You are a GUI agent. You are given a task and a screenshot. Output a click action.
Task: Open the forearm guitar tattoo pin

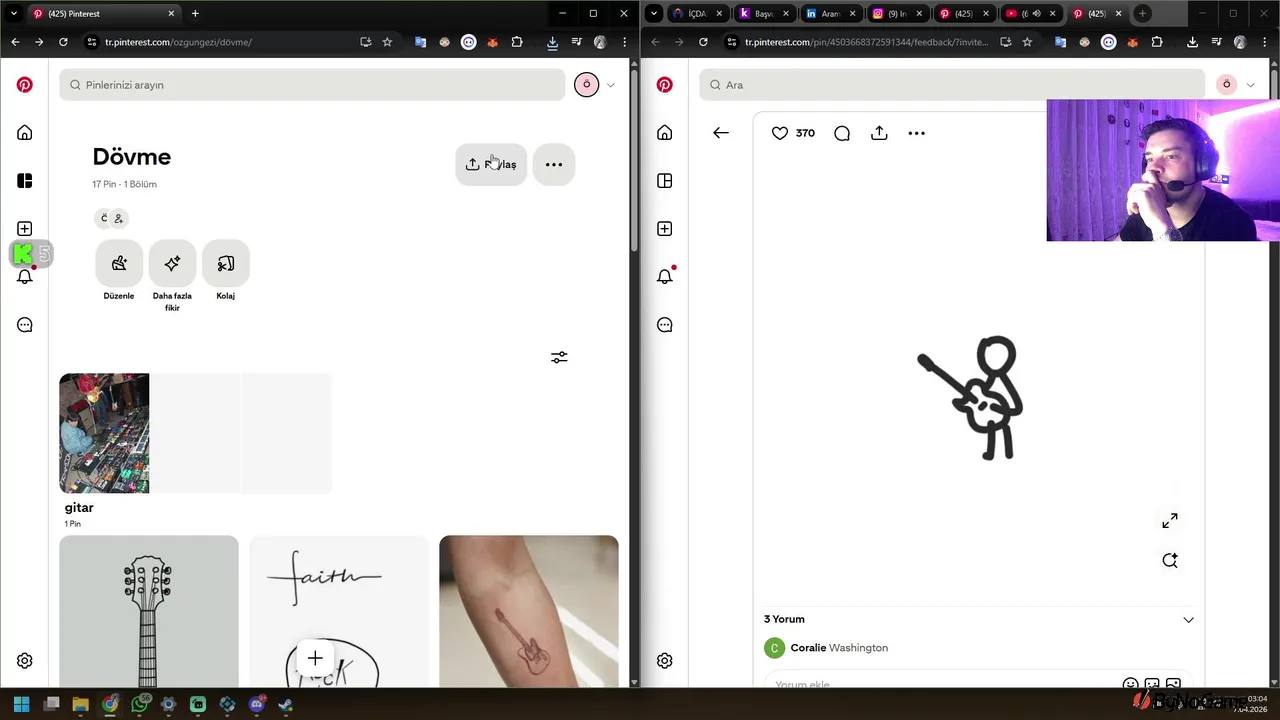coord(529,611)
